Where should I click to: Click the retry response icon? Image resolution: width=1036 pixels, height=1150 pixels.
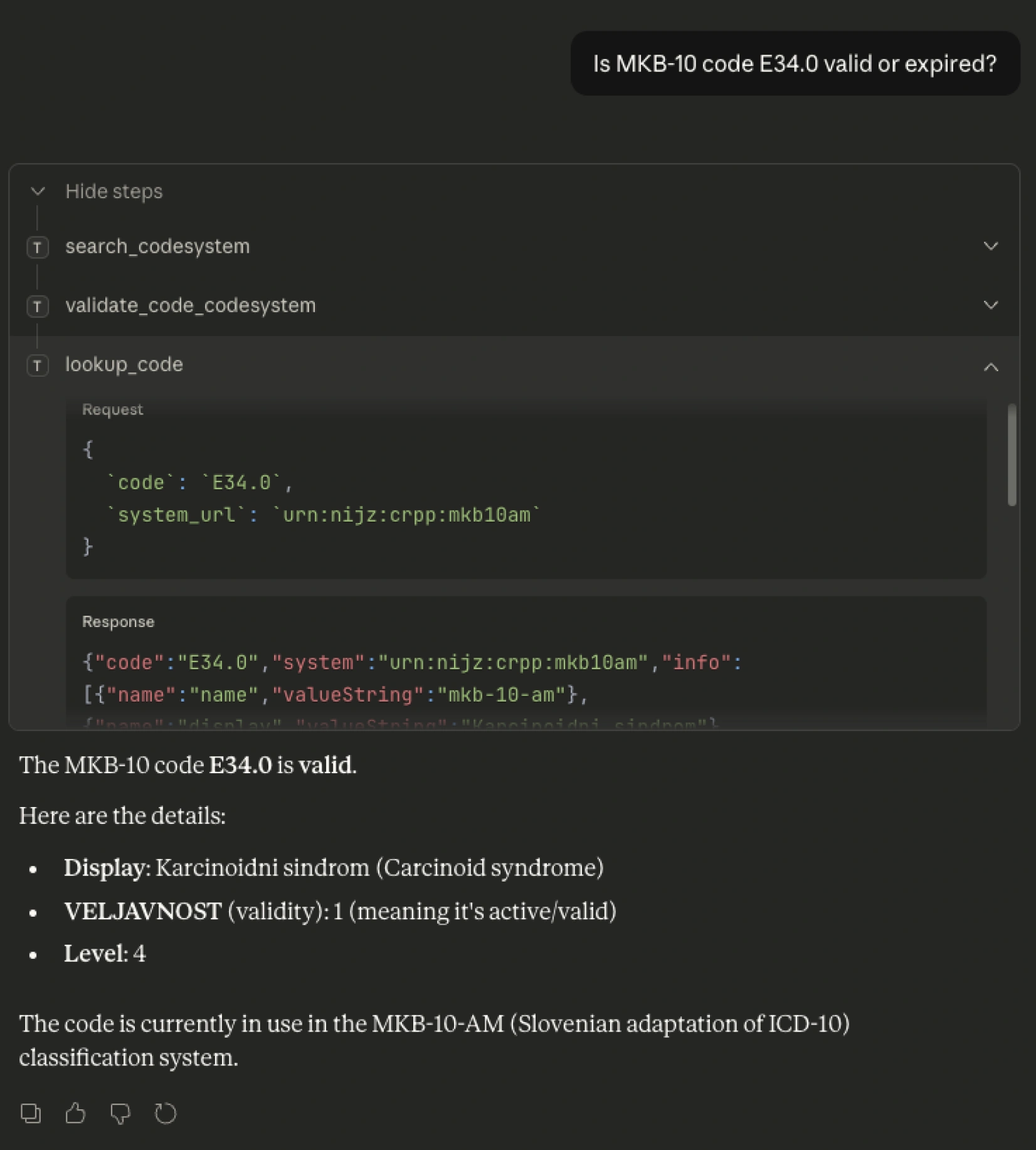tap(166, 1113)
